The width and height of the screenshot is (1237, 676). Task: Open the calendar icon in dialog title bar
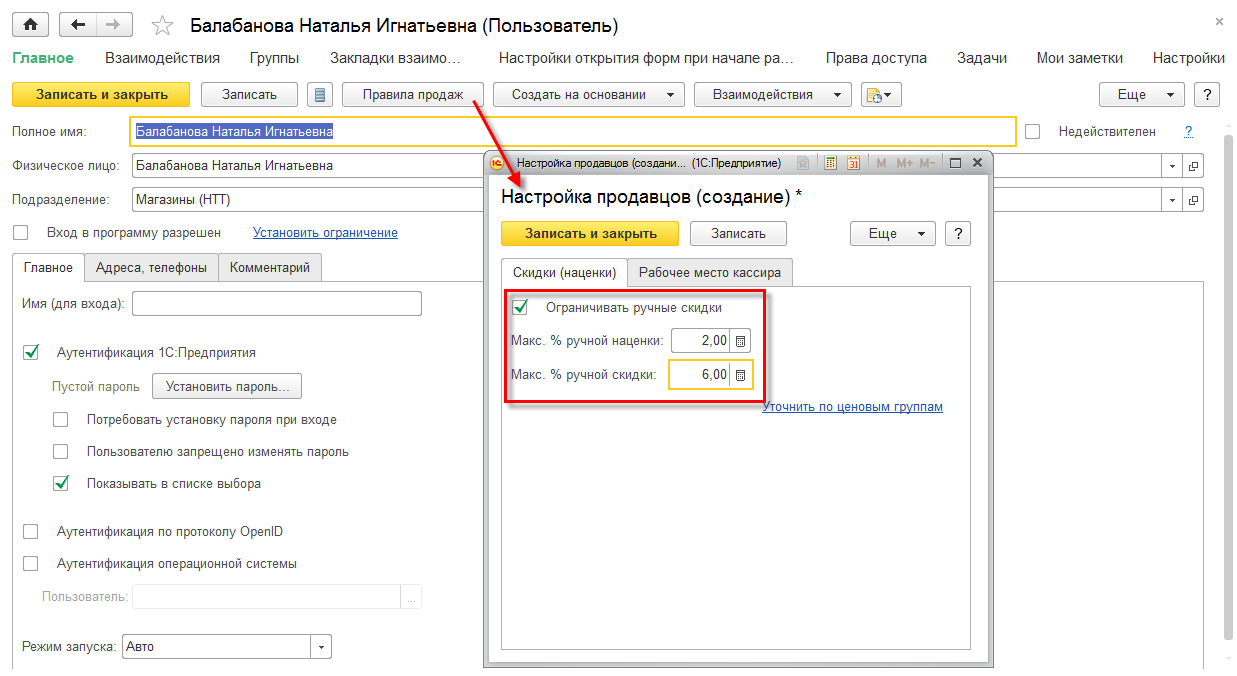(x=853, y=163)
